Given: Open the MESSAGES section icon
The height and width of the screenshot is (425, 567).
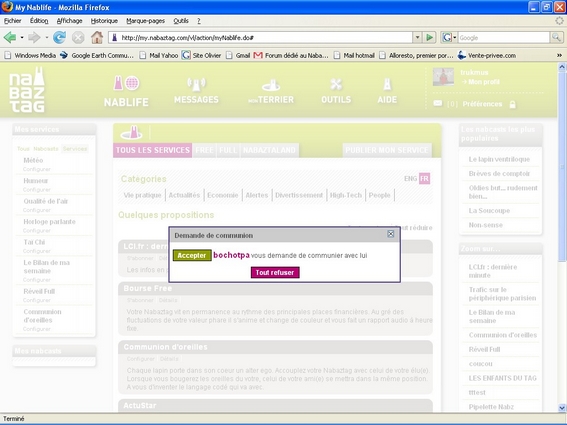Looking at the screenshot, I should pyautogui.click(x=196, y=85).
